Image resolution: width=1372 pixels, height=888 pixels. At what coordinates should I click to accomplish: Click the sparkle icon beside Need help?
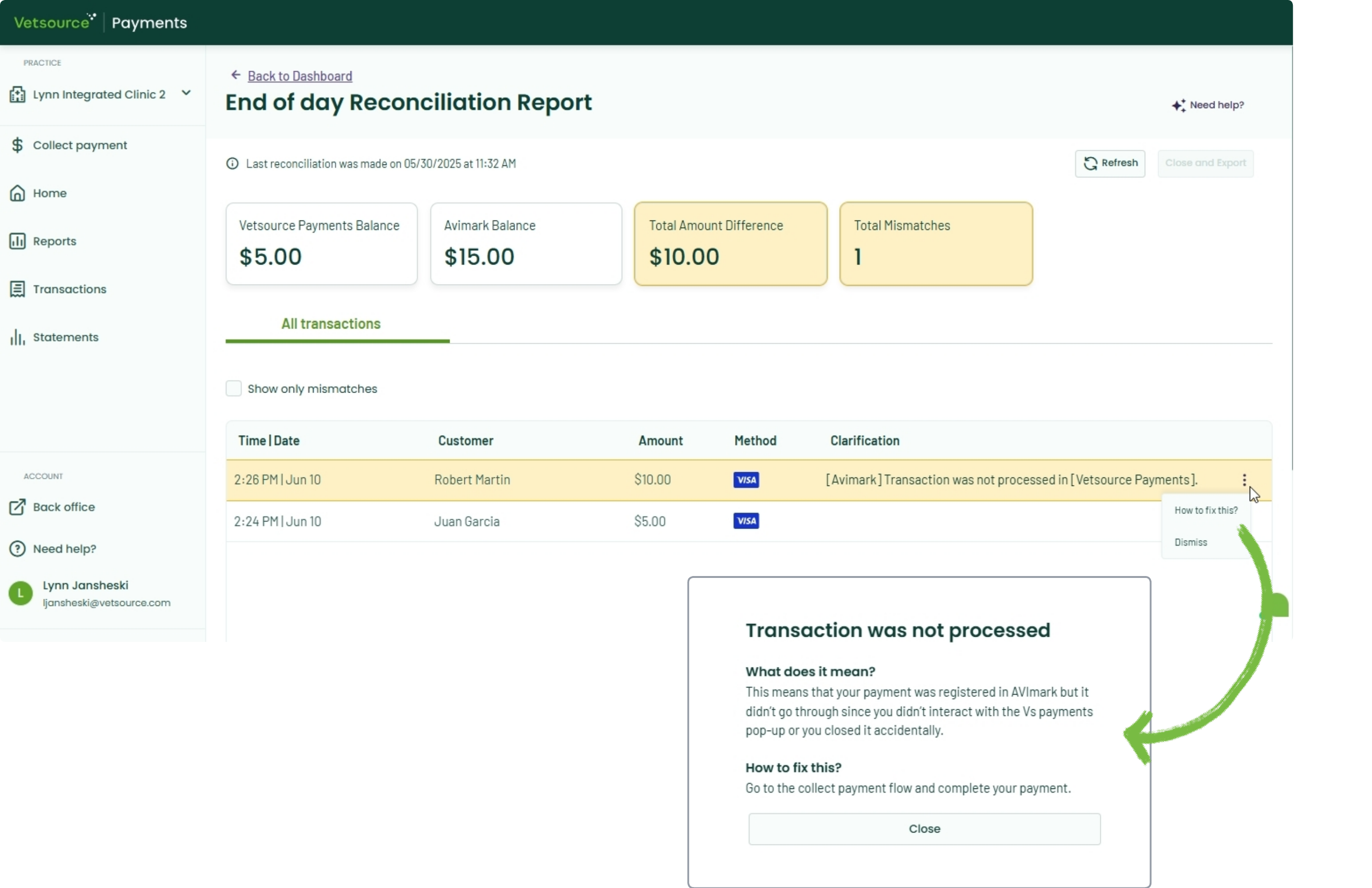pyautogui.click(x=1179, y=105)
